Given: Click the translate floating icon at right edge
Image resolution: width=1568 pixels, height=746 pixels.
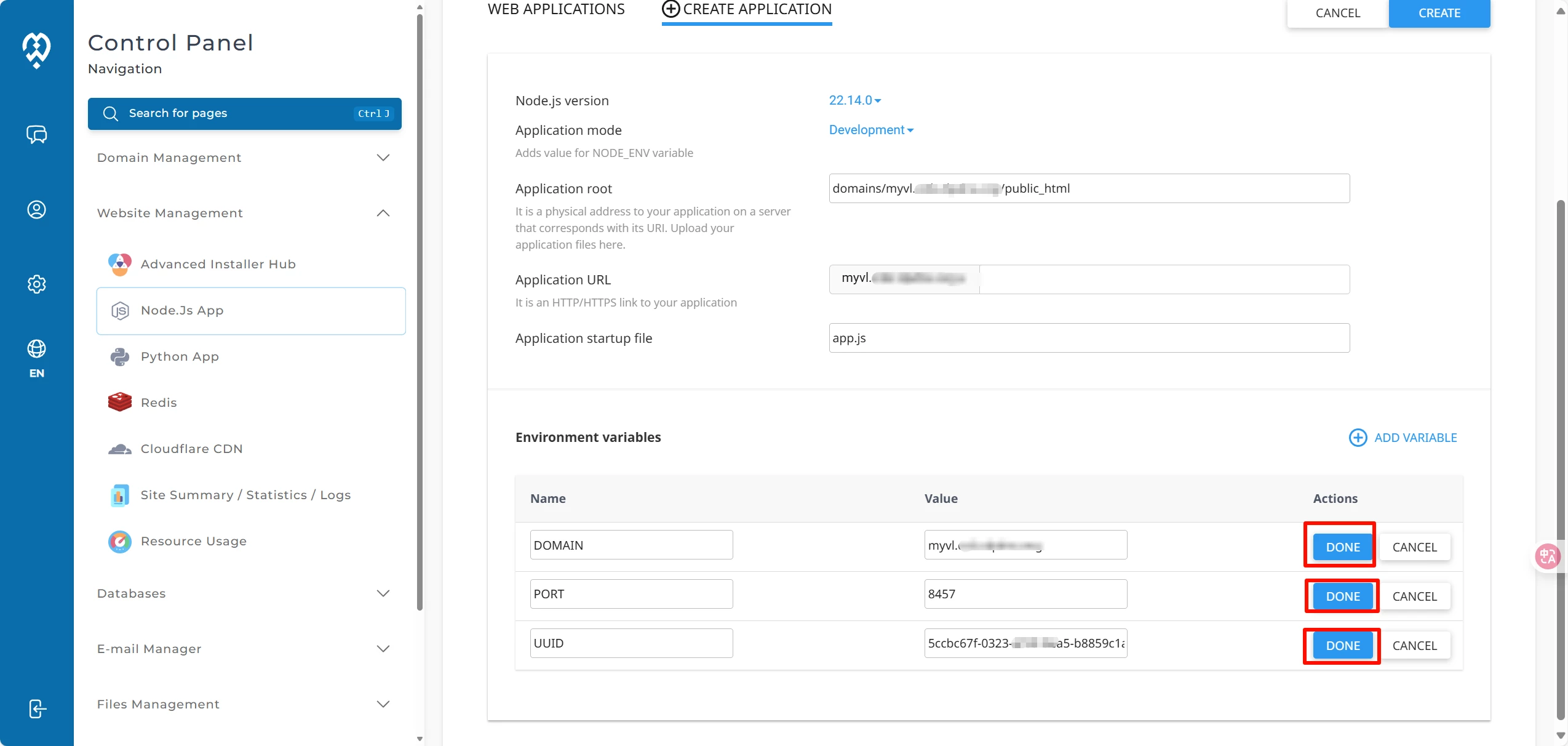Looking at the screenshot, I should coord(1547,556).
